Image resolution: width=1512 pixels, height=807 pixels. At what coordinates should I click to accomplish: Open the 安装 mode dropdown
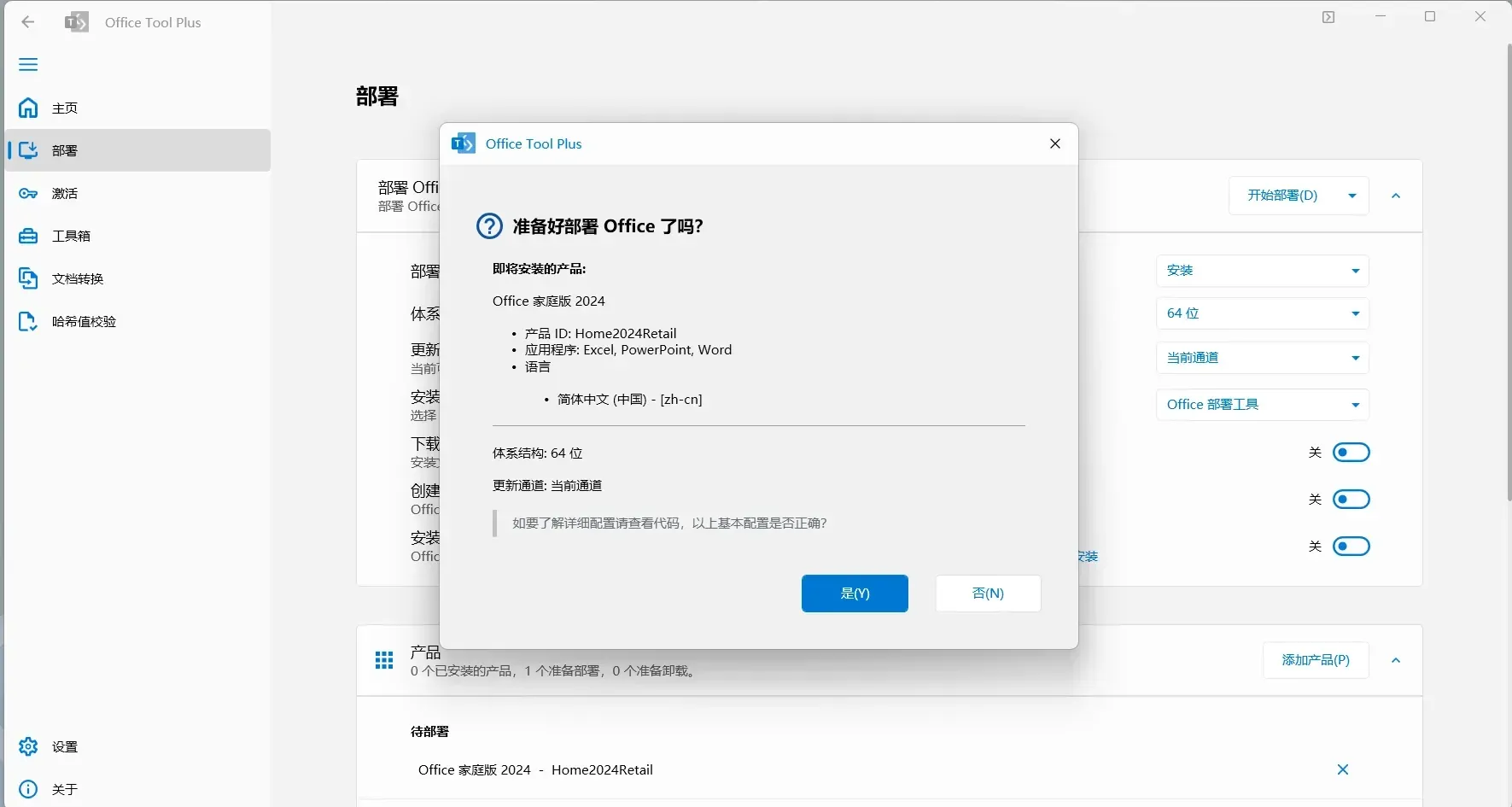pos(1263,271)
